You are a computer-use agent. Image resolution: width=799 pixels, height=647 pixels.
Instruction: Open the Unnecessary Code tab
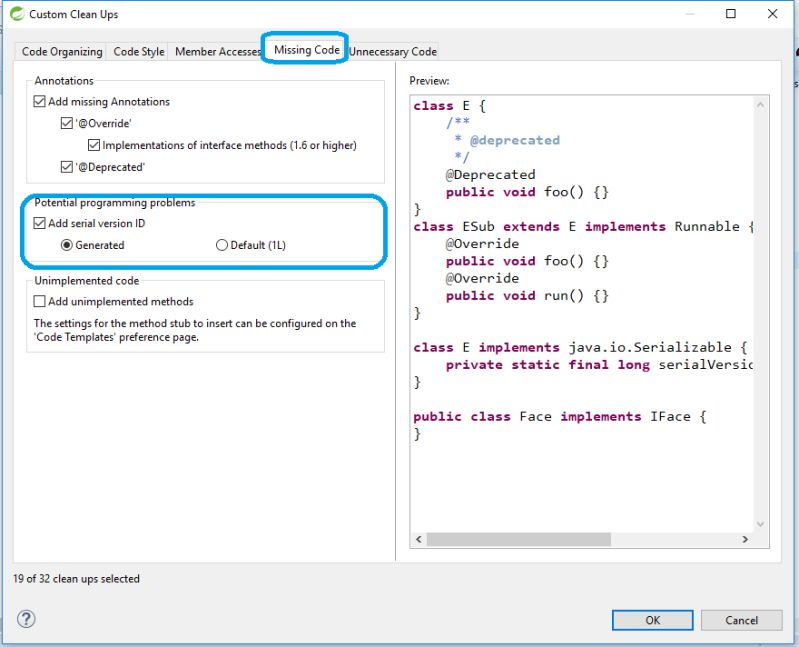coord(392,51)
